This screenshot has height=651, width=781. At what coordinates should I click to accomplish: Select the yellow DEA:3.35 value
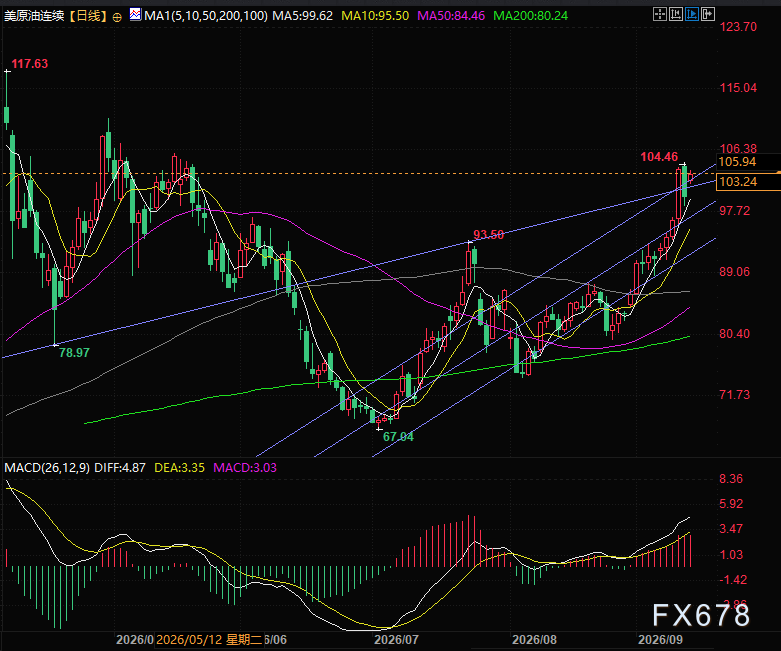(179, 468)
